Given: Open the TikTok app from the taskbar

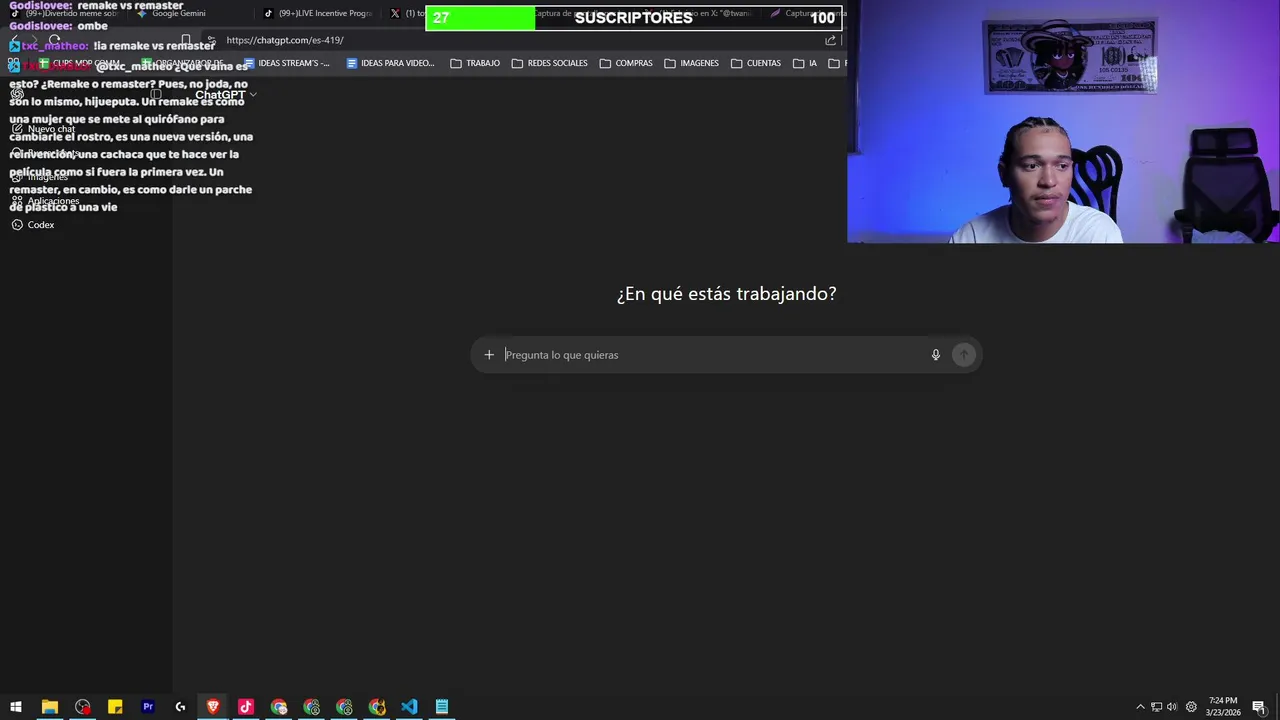Looking at the screenshot, I should pyautogui.click(x=246, y=707).
